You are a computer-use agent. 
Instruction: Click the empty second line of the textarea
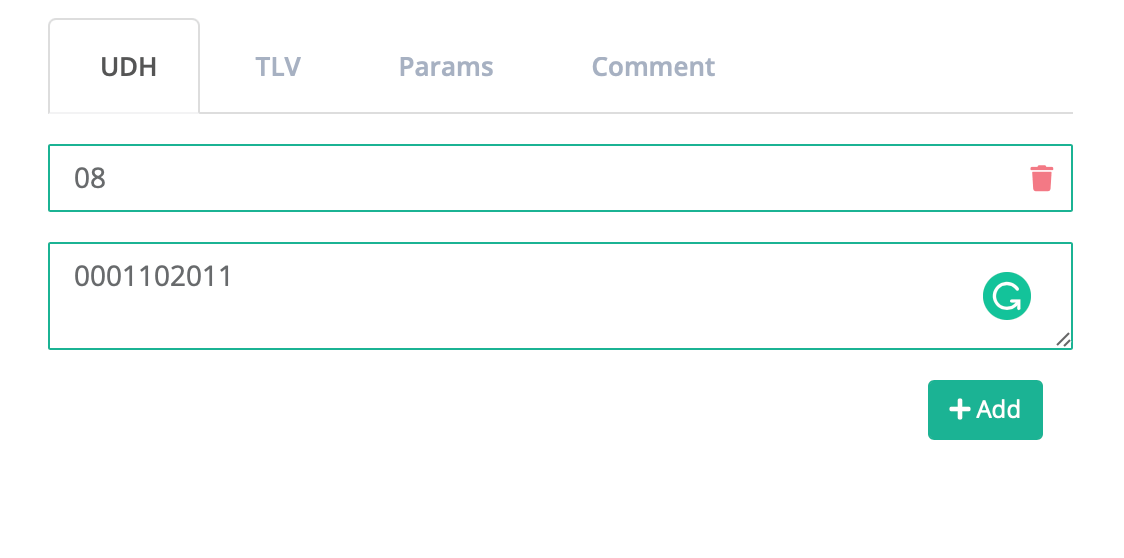click(x=502, y=316)
